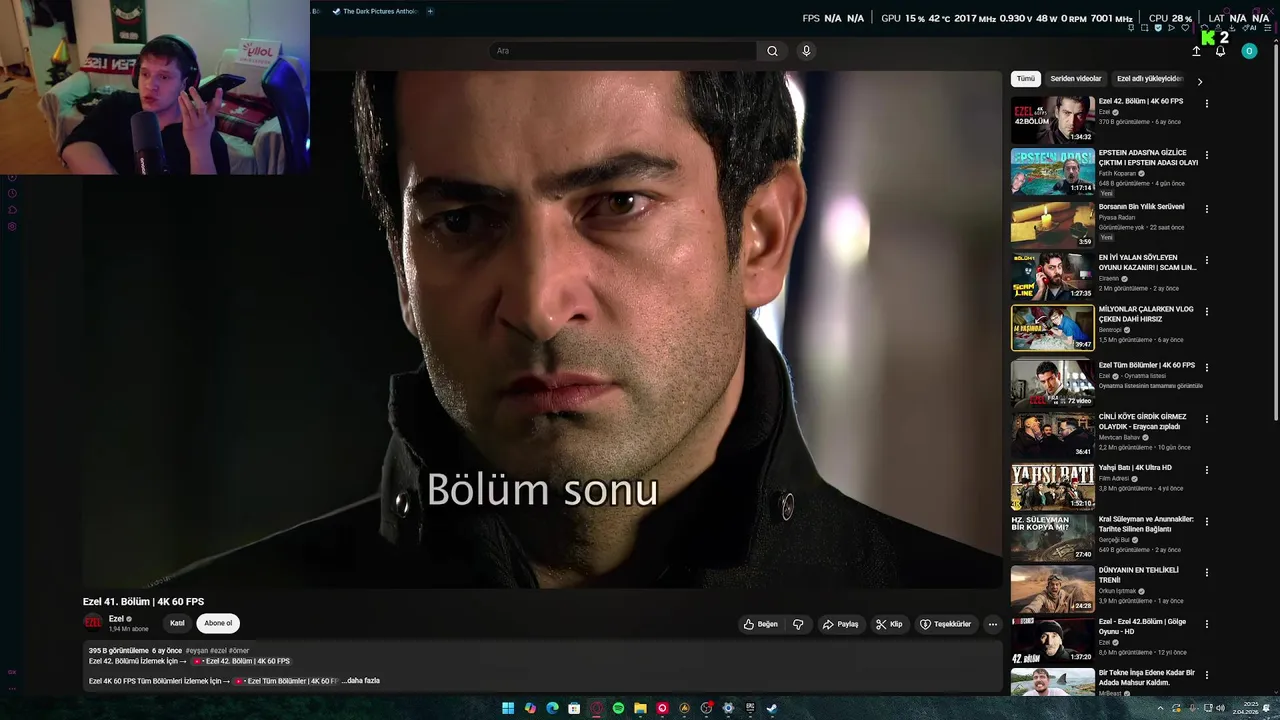
Task: Click the #ömer hashtag
Action: [x=239, y=651]
